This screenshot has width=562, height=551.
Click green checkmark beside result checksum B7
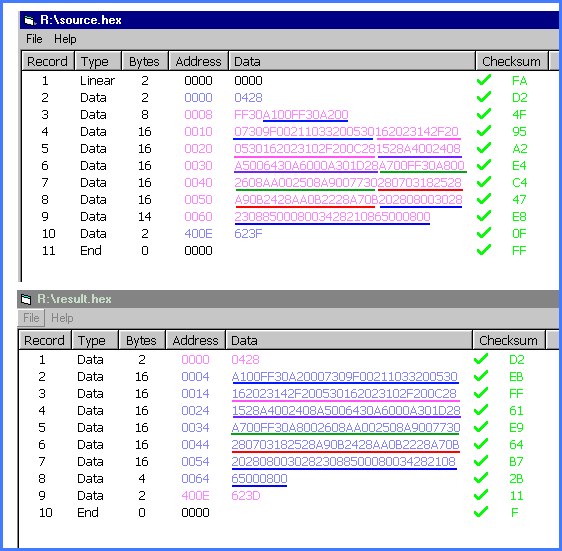pos(481,461)
